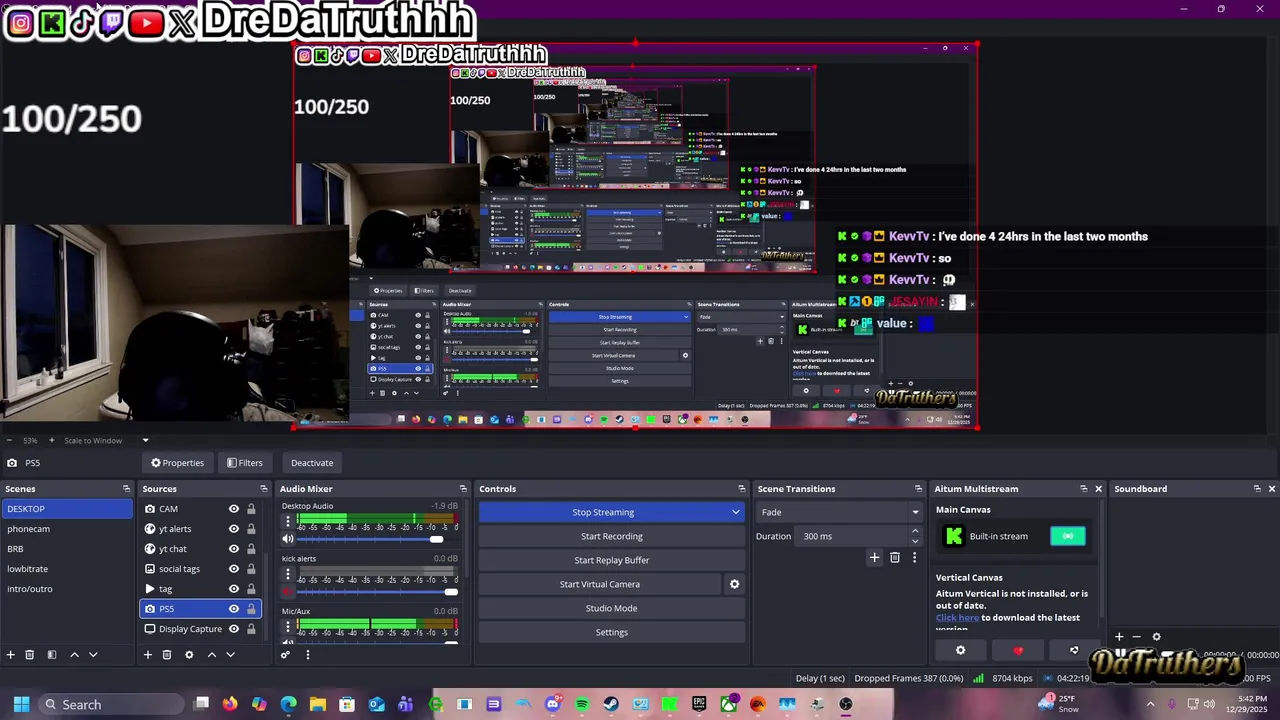1280x720 pixels.
Task: Unlock the PS5 source lock
Action: click(x=251, y=609)
